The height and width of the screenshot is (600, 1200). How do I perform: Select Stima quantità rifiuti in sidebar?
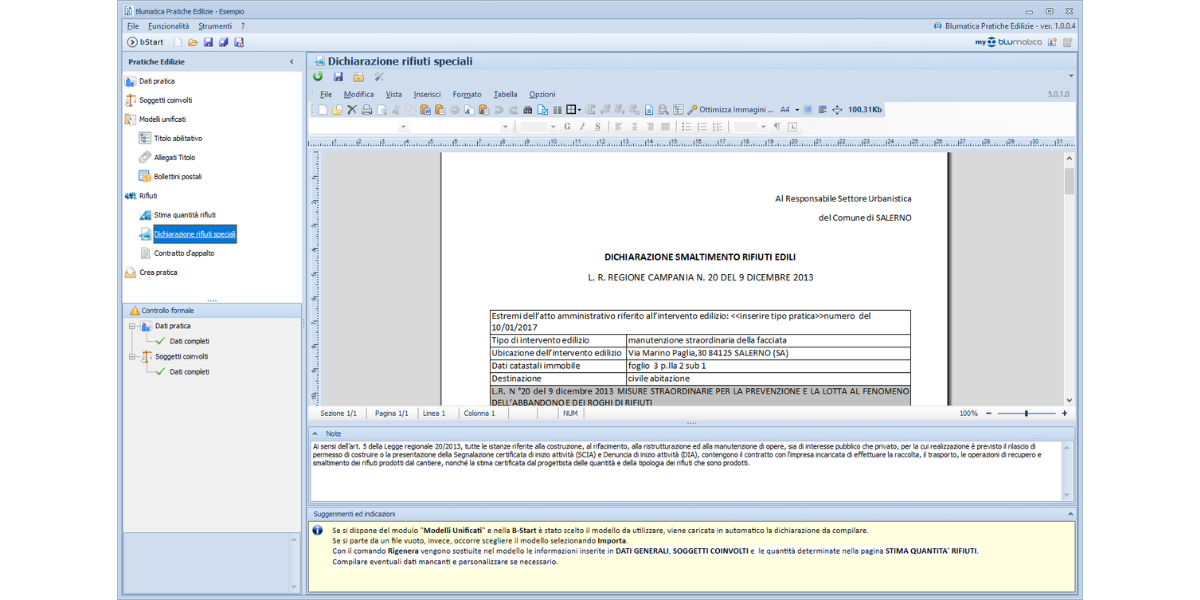click(184, 215)
